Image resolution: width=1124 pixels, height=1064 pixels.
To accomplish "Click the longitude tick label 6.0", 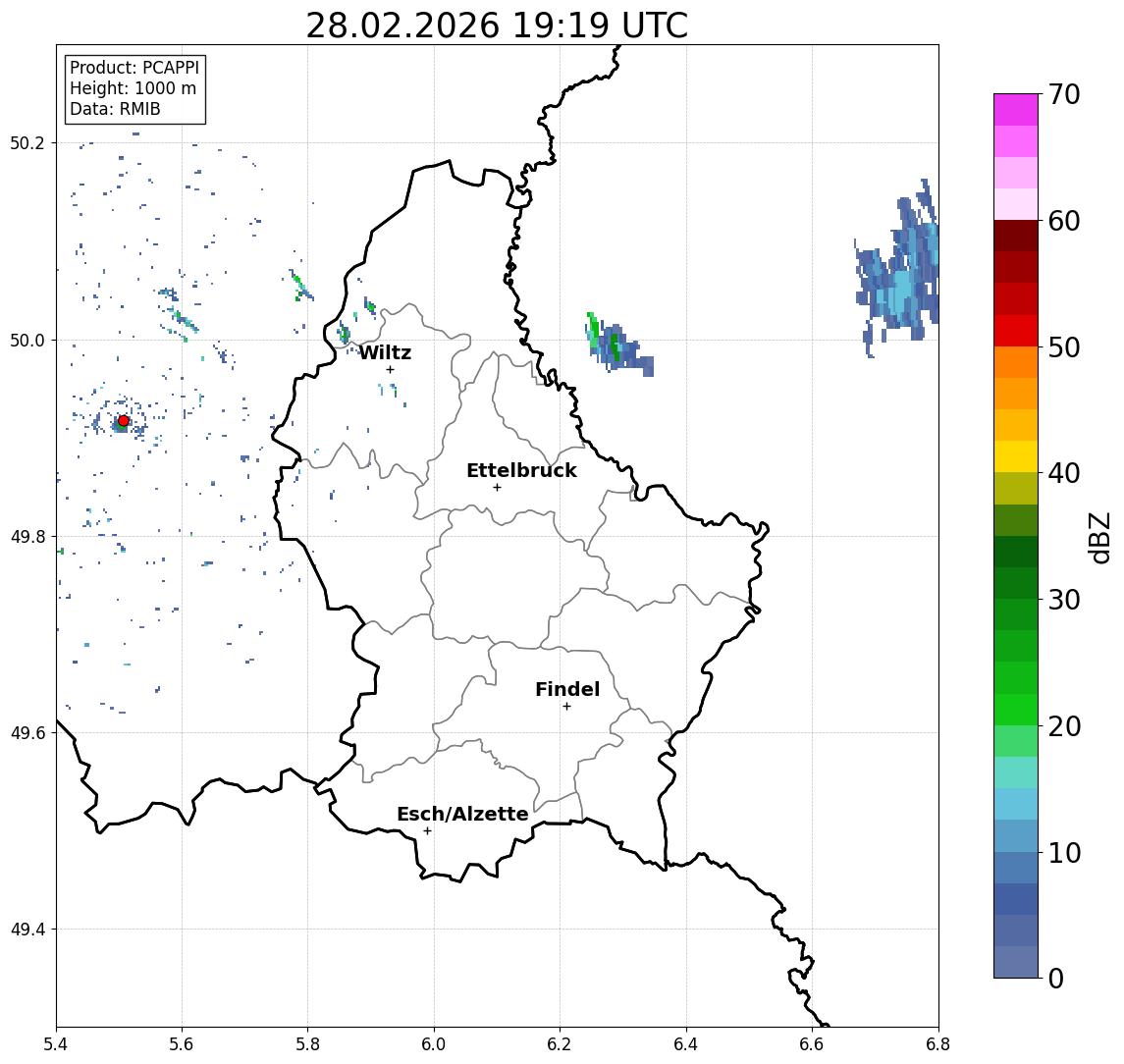I will click(x=434, y=1044).
